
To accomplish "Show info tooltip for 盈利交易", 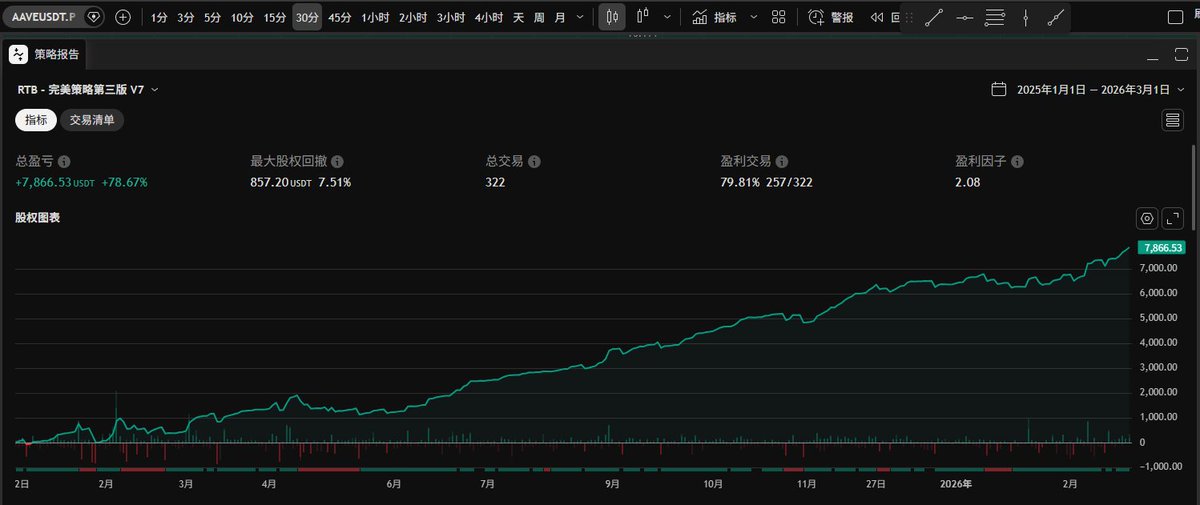I will point(781,161).
